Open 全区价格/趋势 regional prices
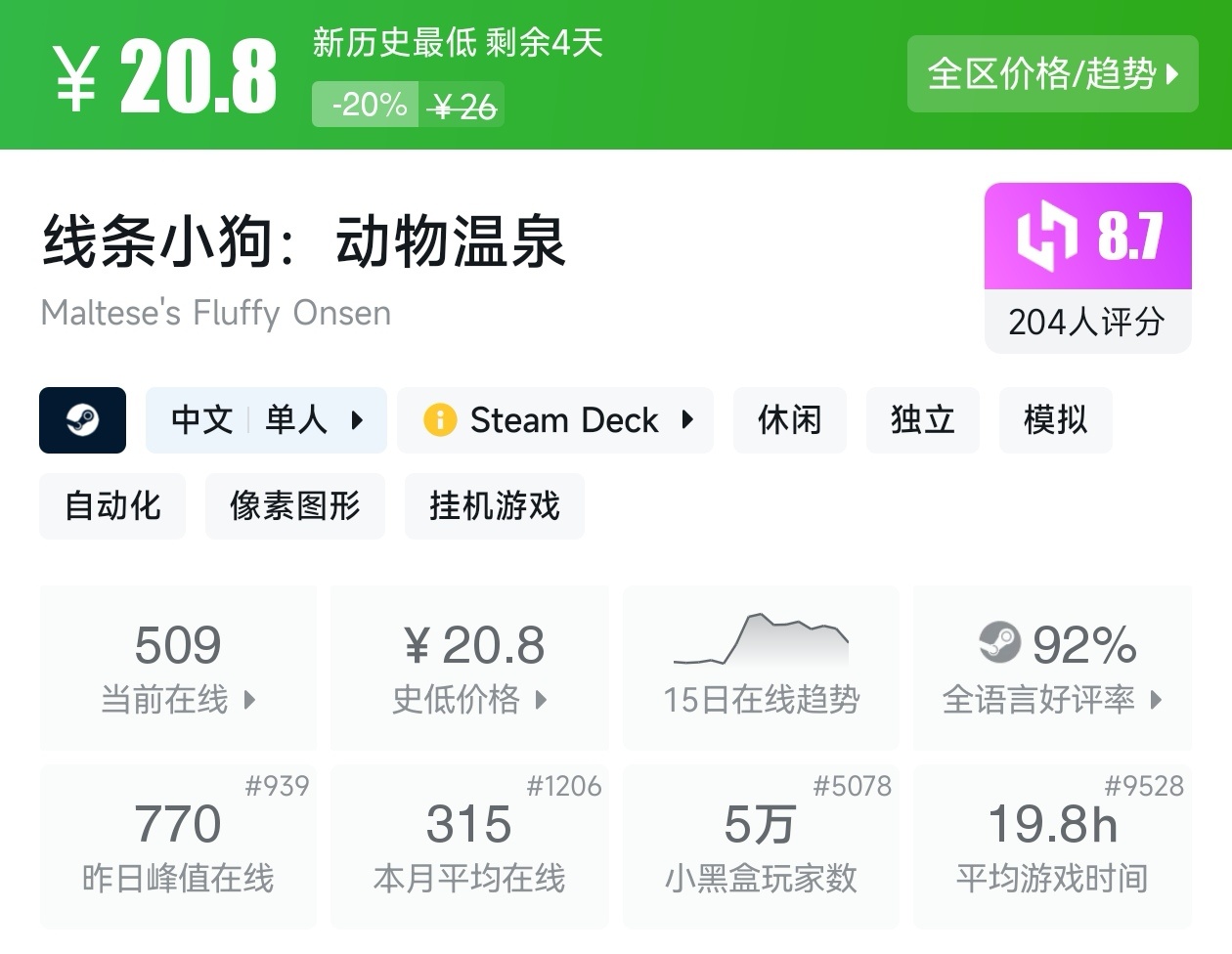This screenshot has width=1232, height=954. click(1052, 74)
